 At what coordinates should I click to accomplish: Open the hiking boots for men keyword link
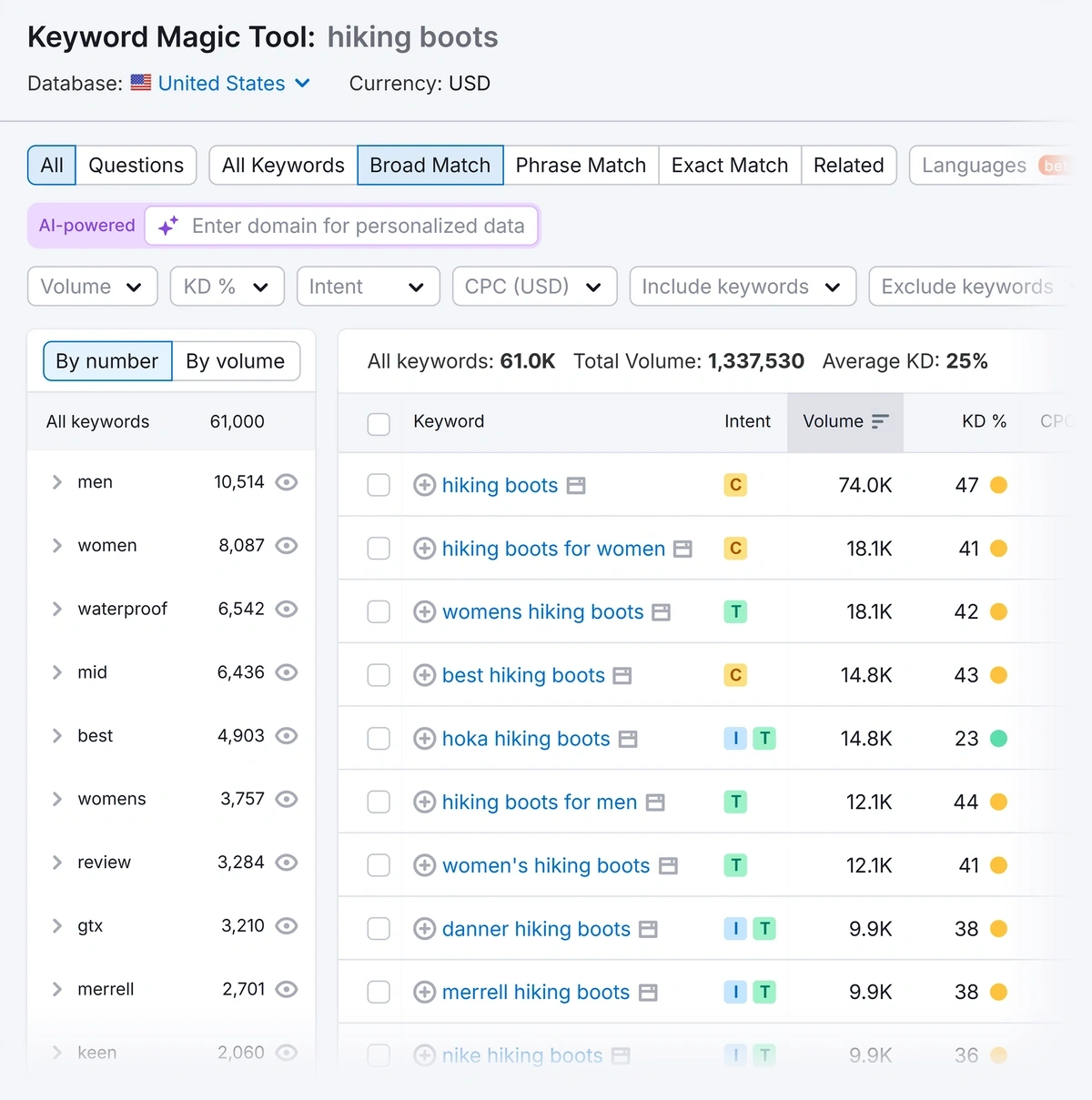(x=539, y=802)
